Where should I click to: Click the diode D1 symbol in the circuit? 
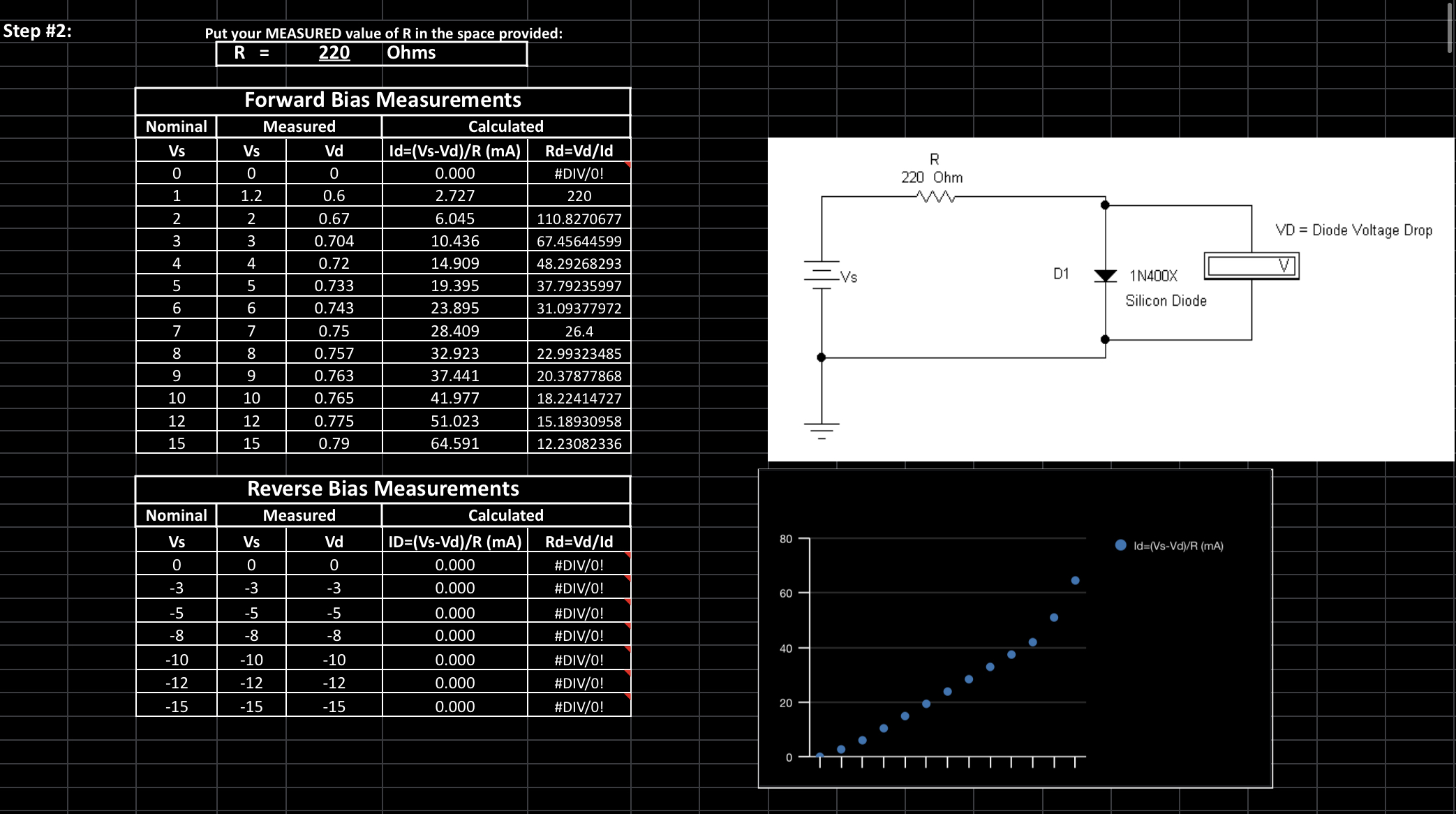pos(1105,276)
